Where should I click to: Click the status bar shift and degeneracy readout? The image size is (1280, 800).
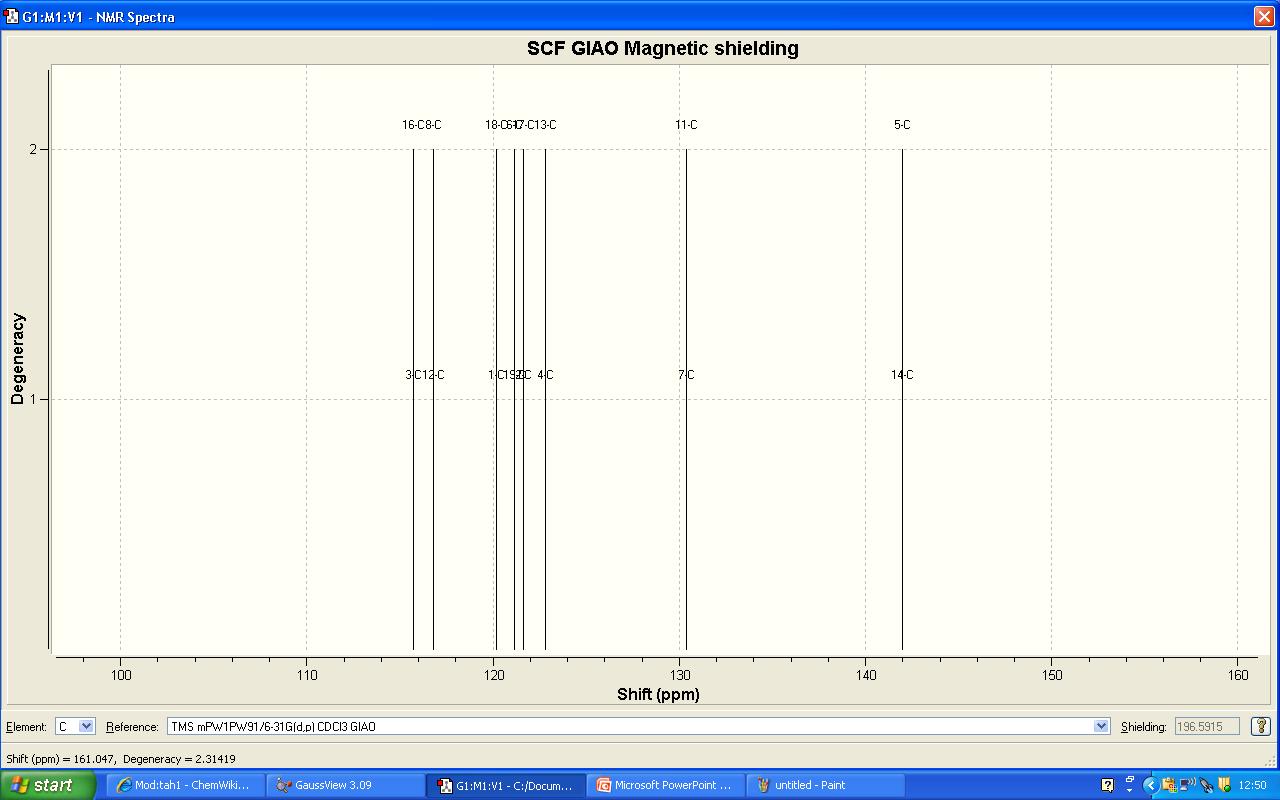click(121, 759)
